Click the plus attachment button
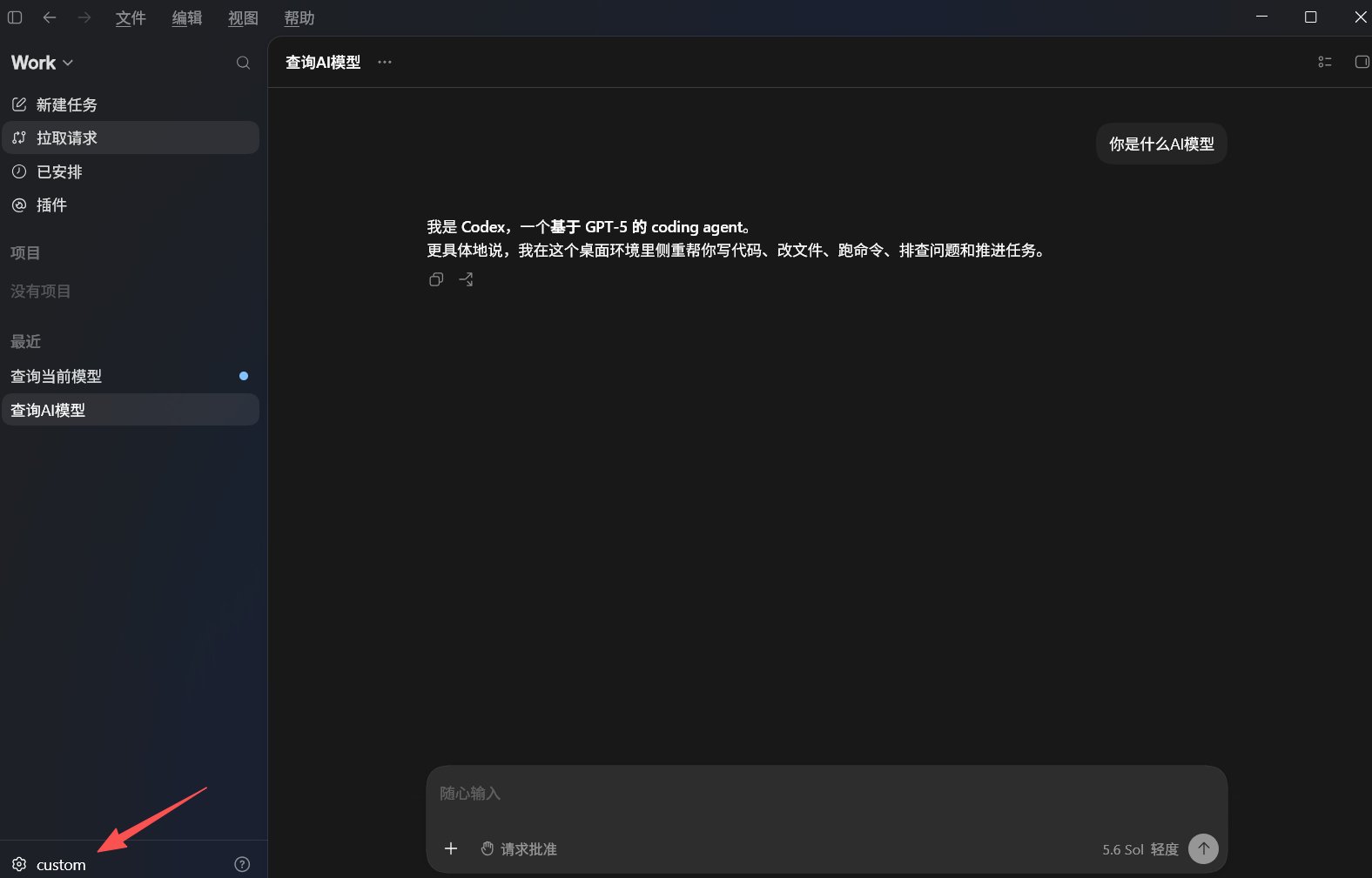Viewport: 1372px width, 878px height. 451,848
